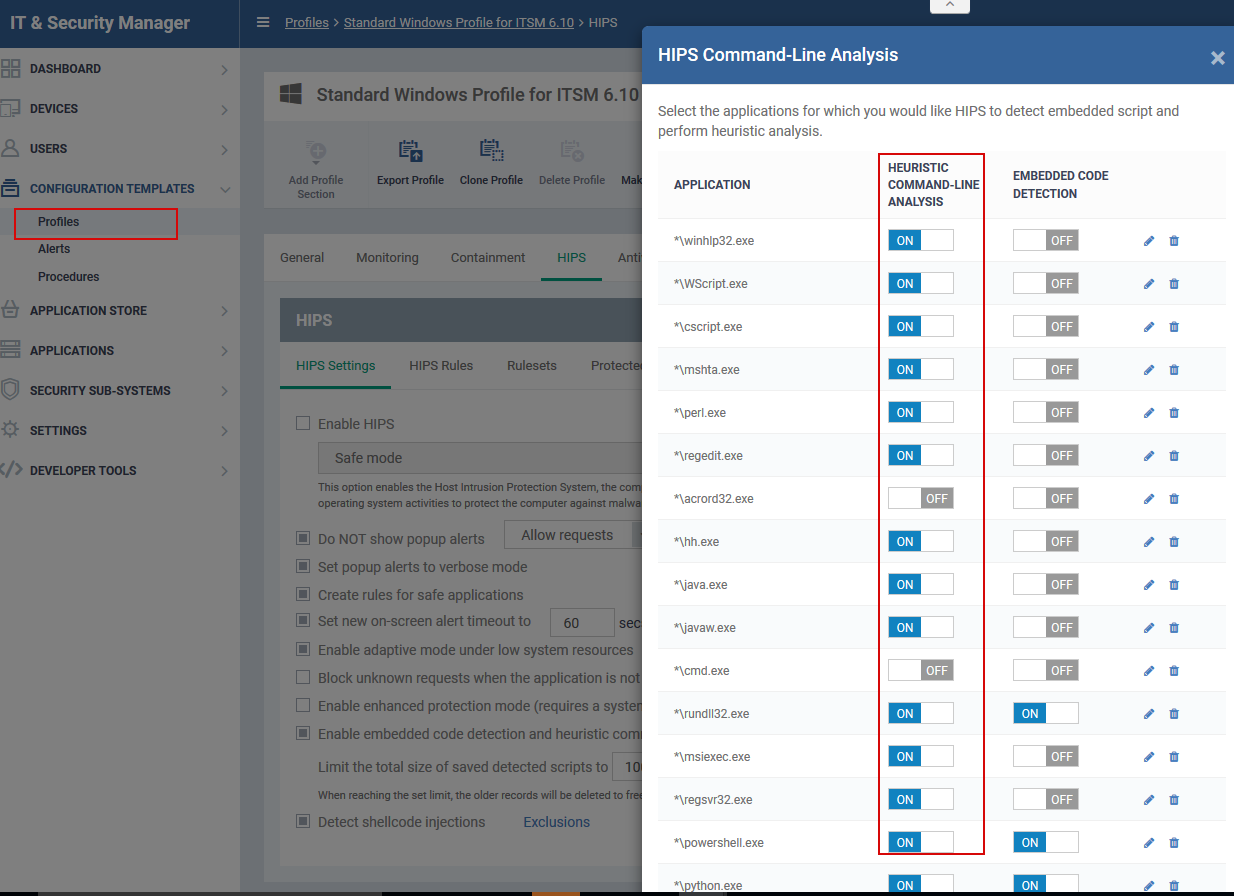Uncheck Detect shellcode injections checkbox
The height and width of the screenshot is (896, 1234).
coord(303,822)
